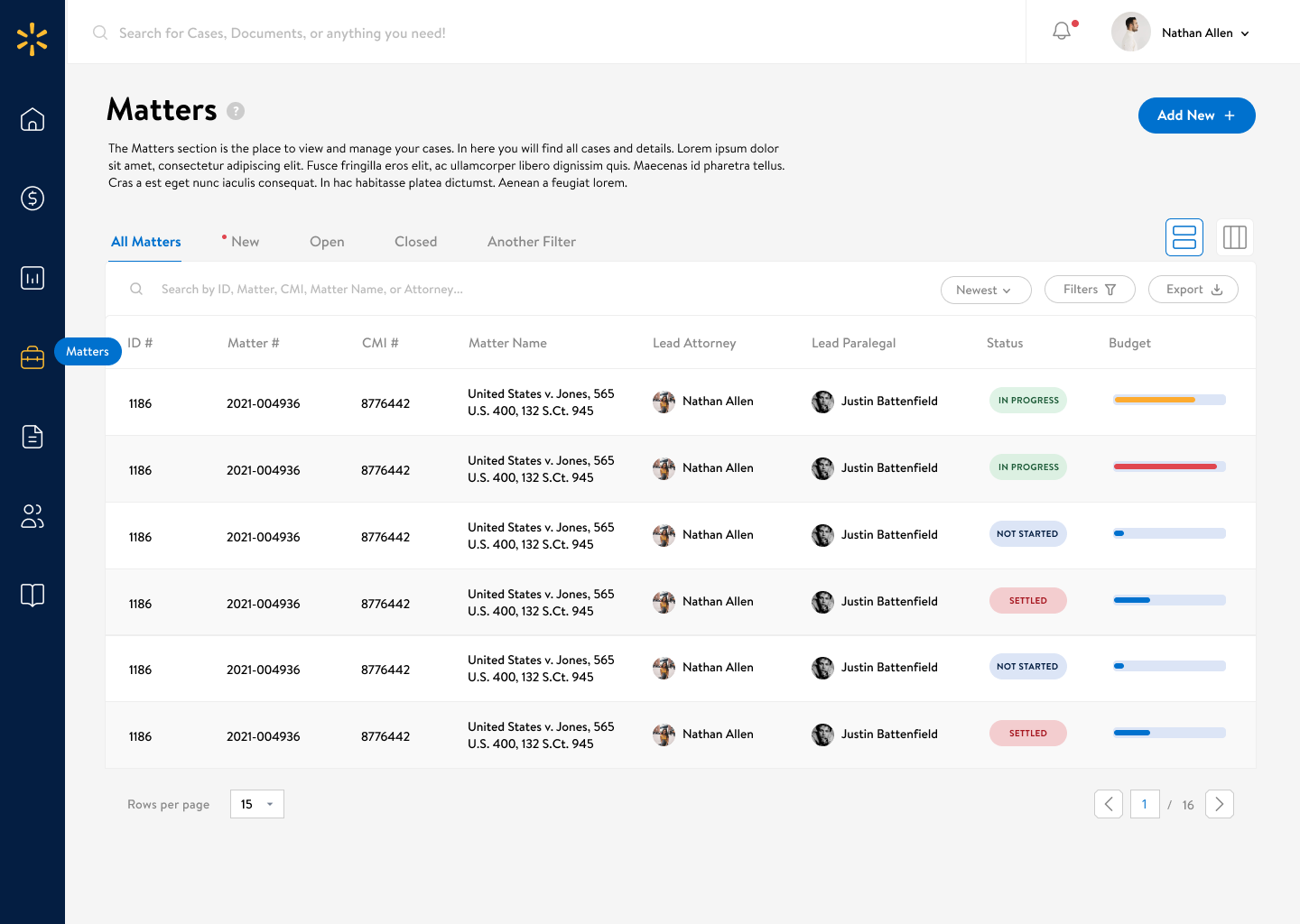The height and width of the screenshot is (924, 1300).
Task: Click the current page number box
Action: point(1145,804)
